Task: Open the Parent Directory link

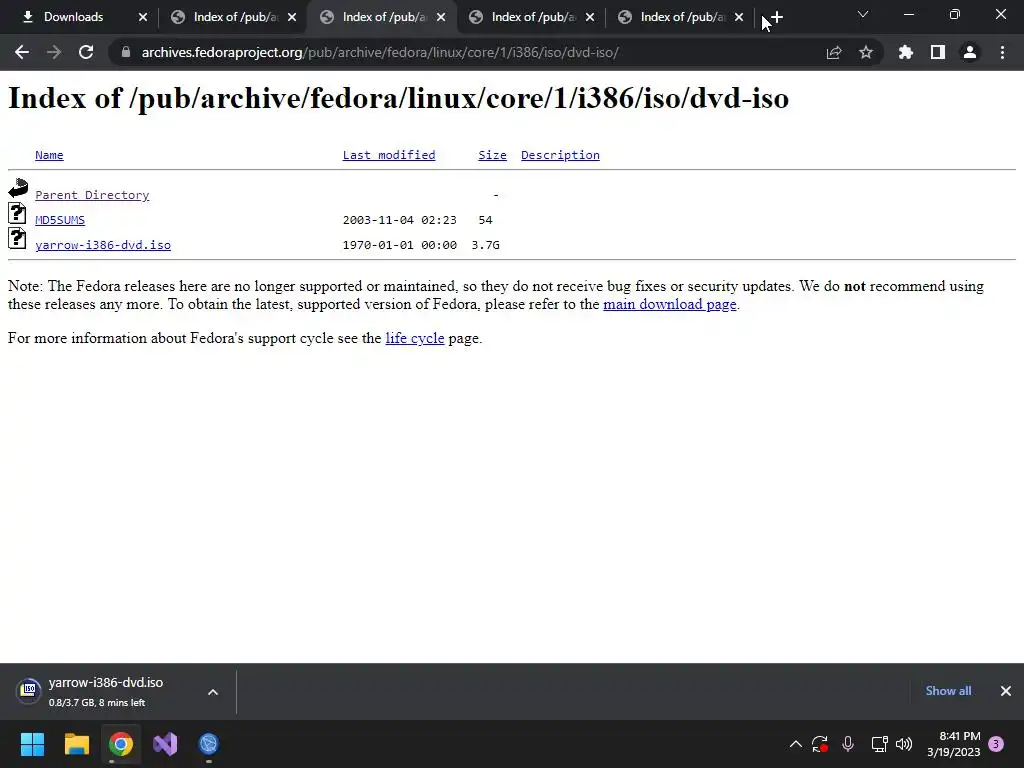Action: pos(92,195)
